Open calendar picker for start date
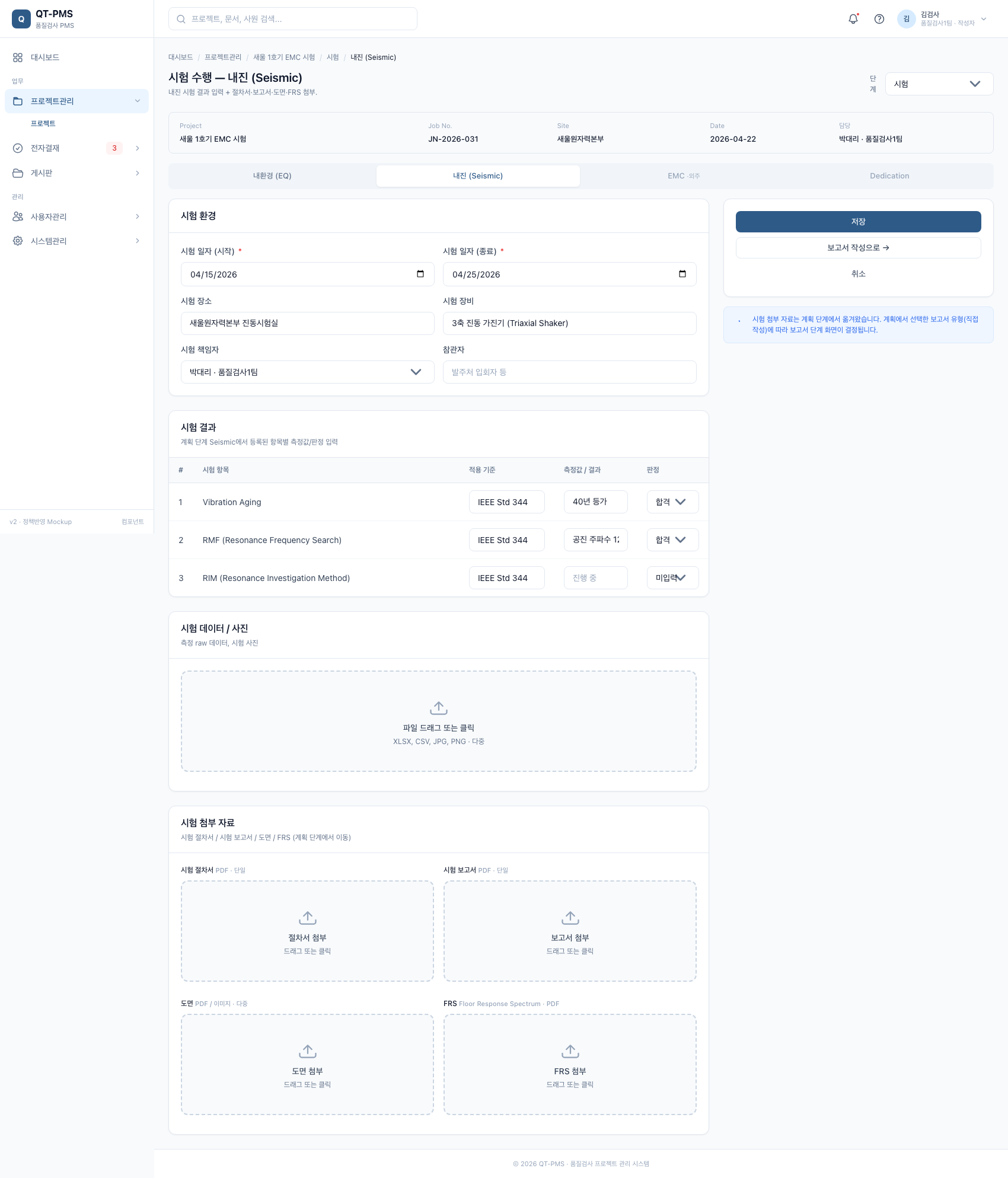Screen dimensions: 1008x1178 click(420, 274)
